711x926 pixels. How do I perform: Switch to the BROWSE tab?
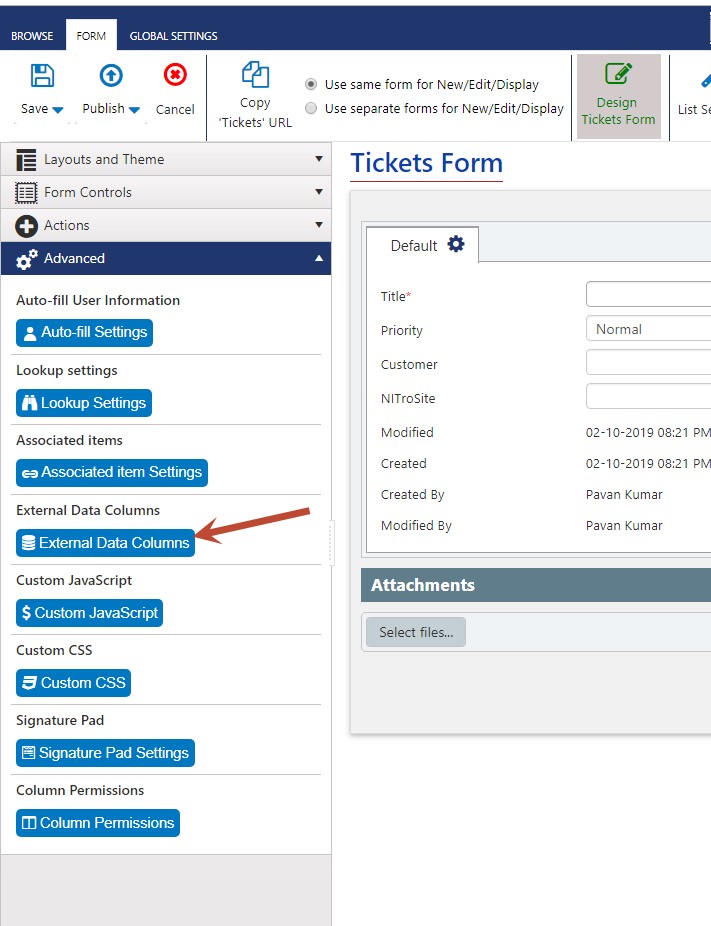tap(31, 35)
